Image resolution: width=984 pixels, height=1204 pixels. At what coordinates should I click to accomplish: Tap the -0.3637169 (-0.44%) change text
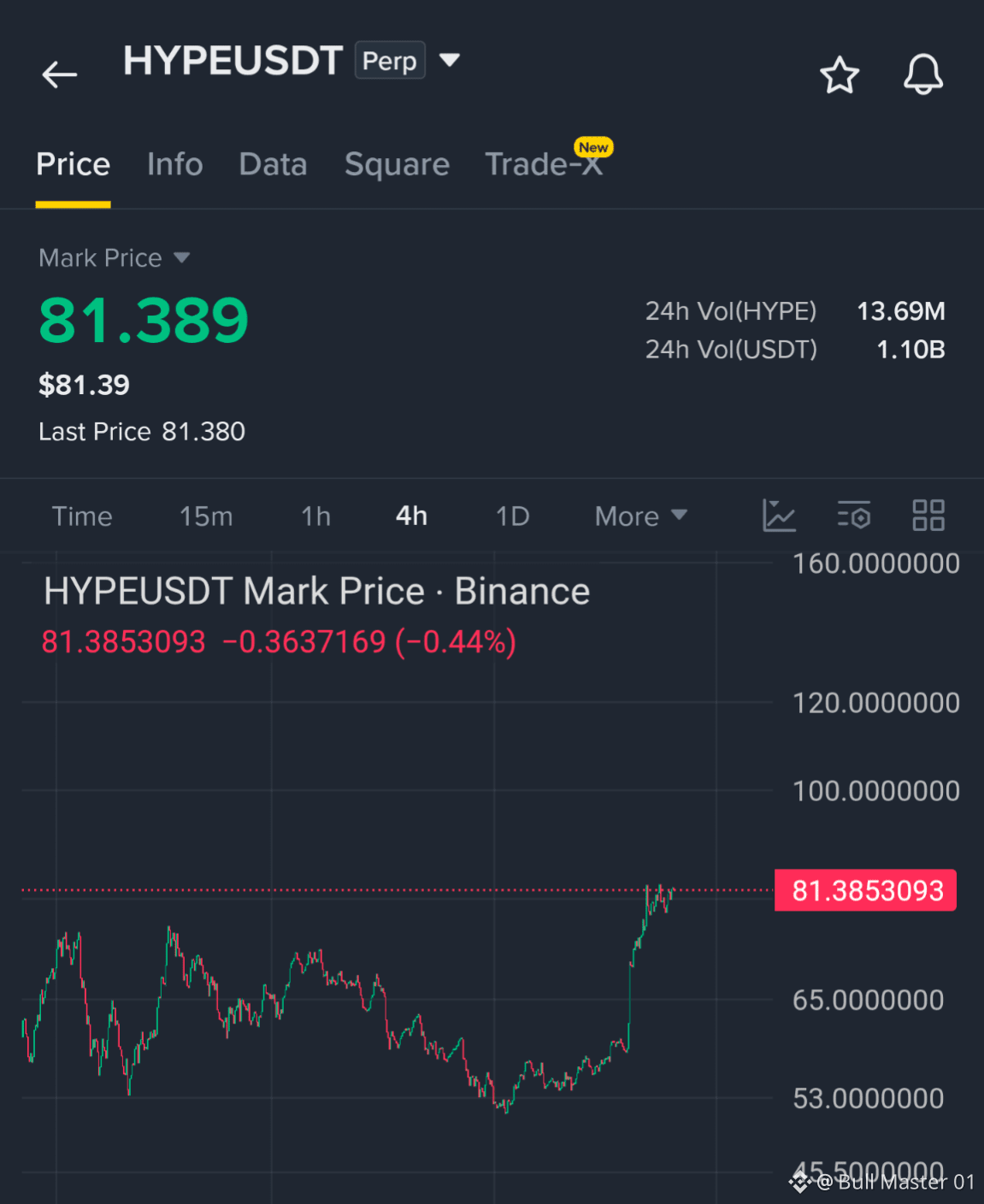[x=369, y=641]
